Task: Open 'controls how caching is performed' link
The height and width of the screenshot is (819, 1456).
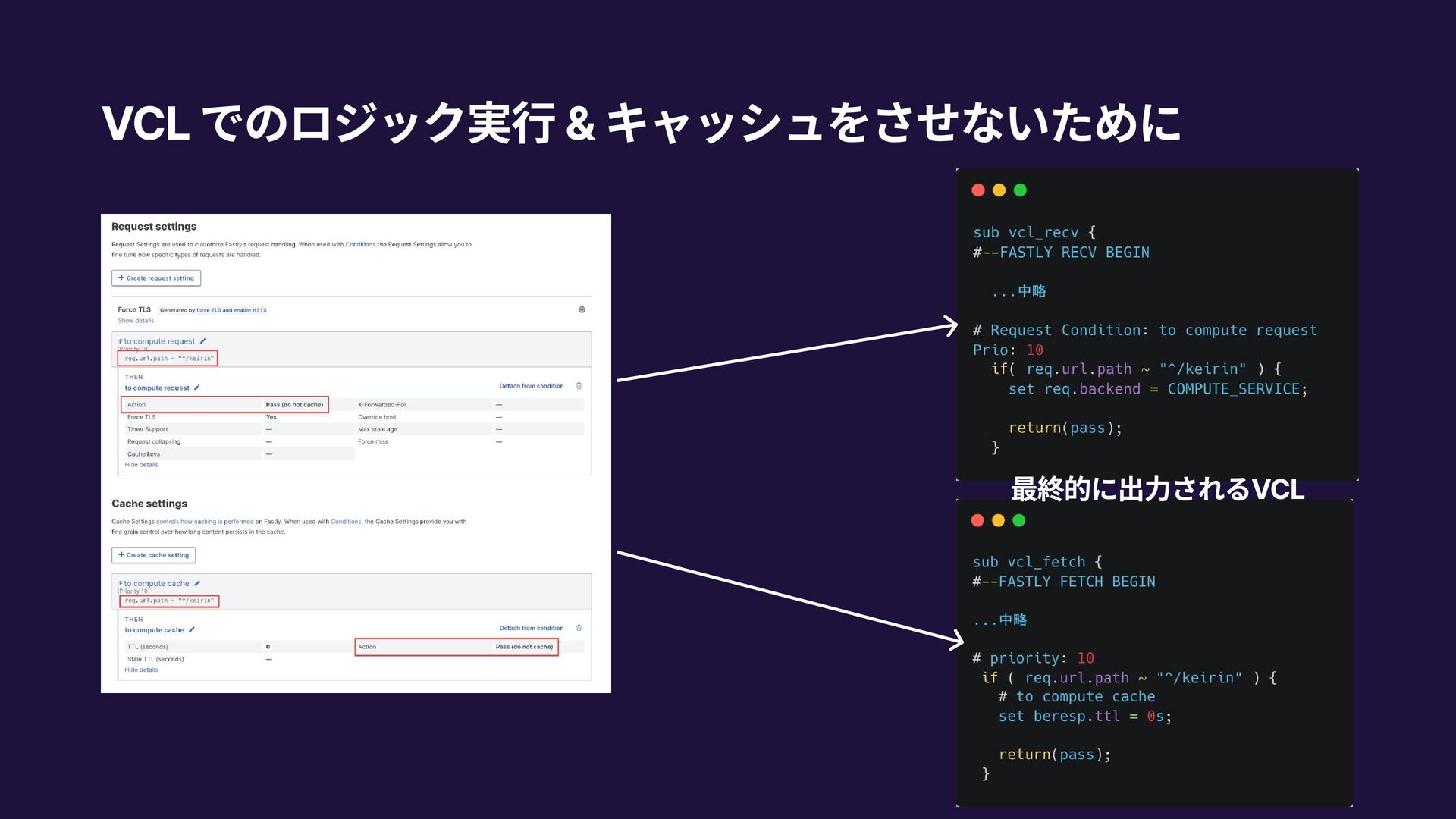Action: pos(205,522)
